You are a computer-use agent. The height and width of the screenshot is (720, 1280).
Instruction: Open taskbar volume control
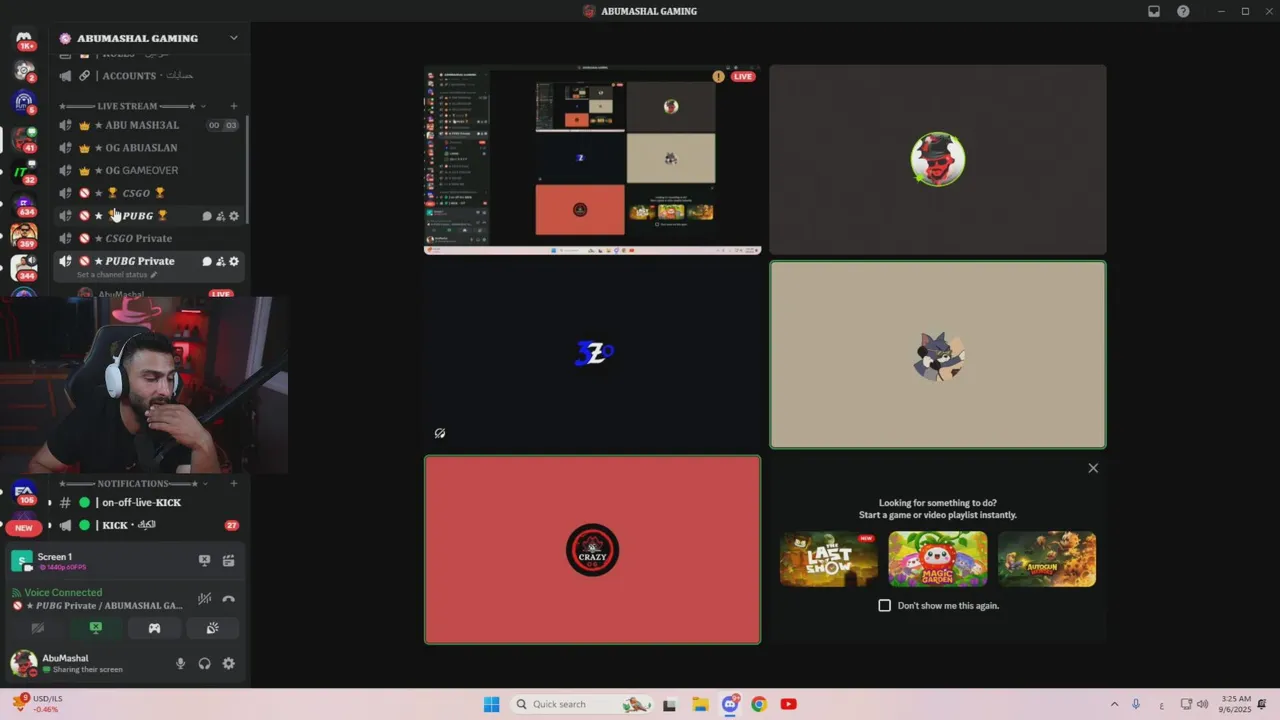coord(1202,704)
